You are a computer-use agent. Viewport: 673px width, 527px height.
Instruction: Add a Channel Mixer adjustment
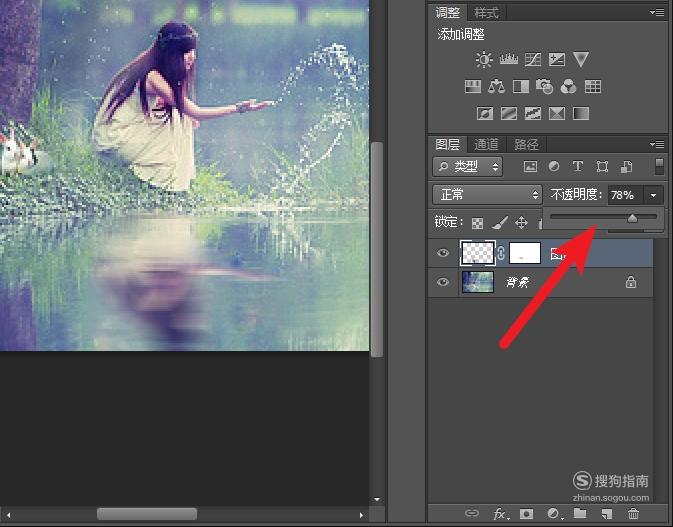coord(568,87)
